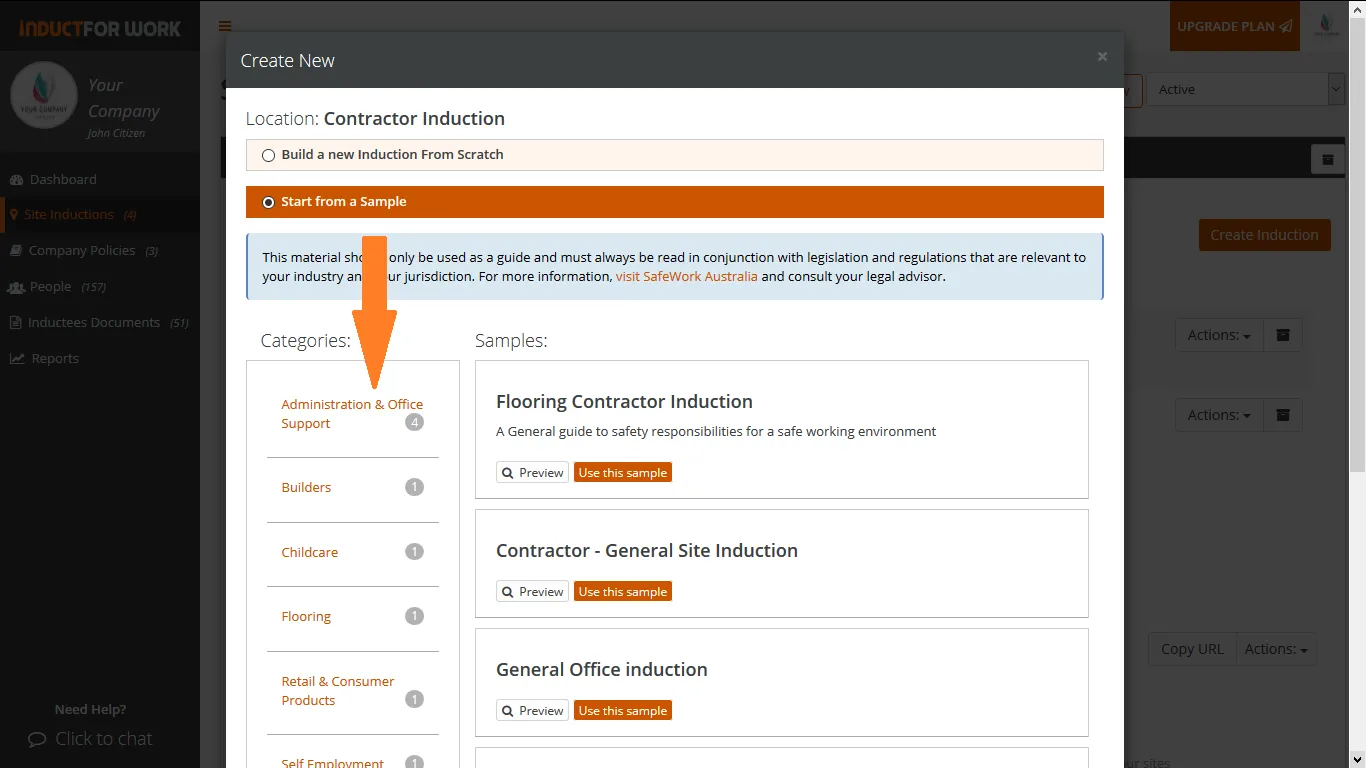
Task: Close the Create New dialog
Action: [1102, 57]
